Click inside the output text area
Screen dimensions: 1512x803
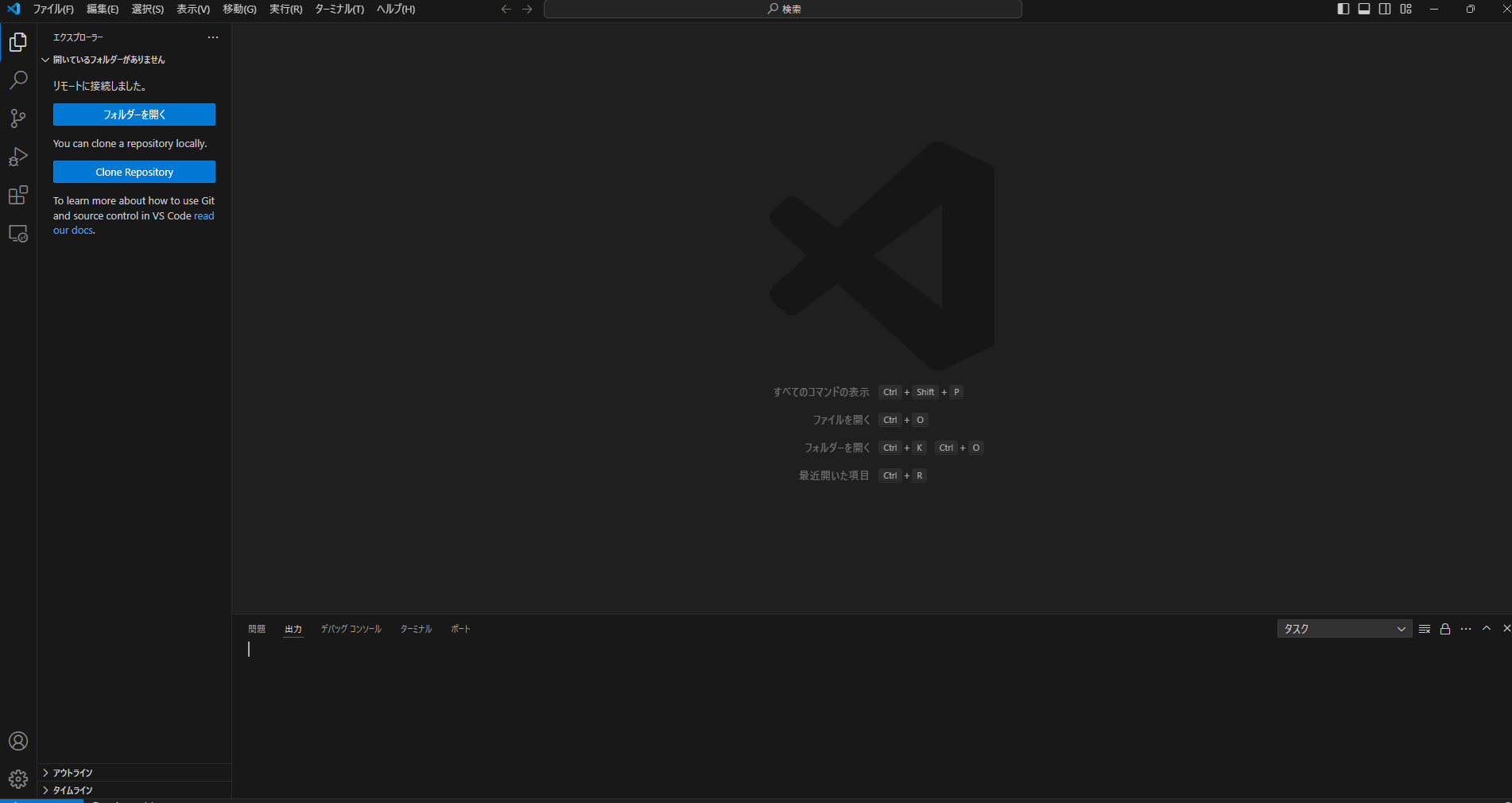point(871,720)
